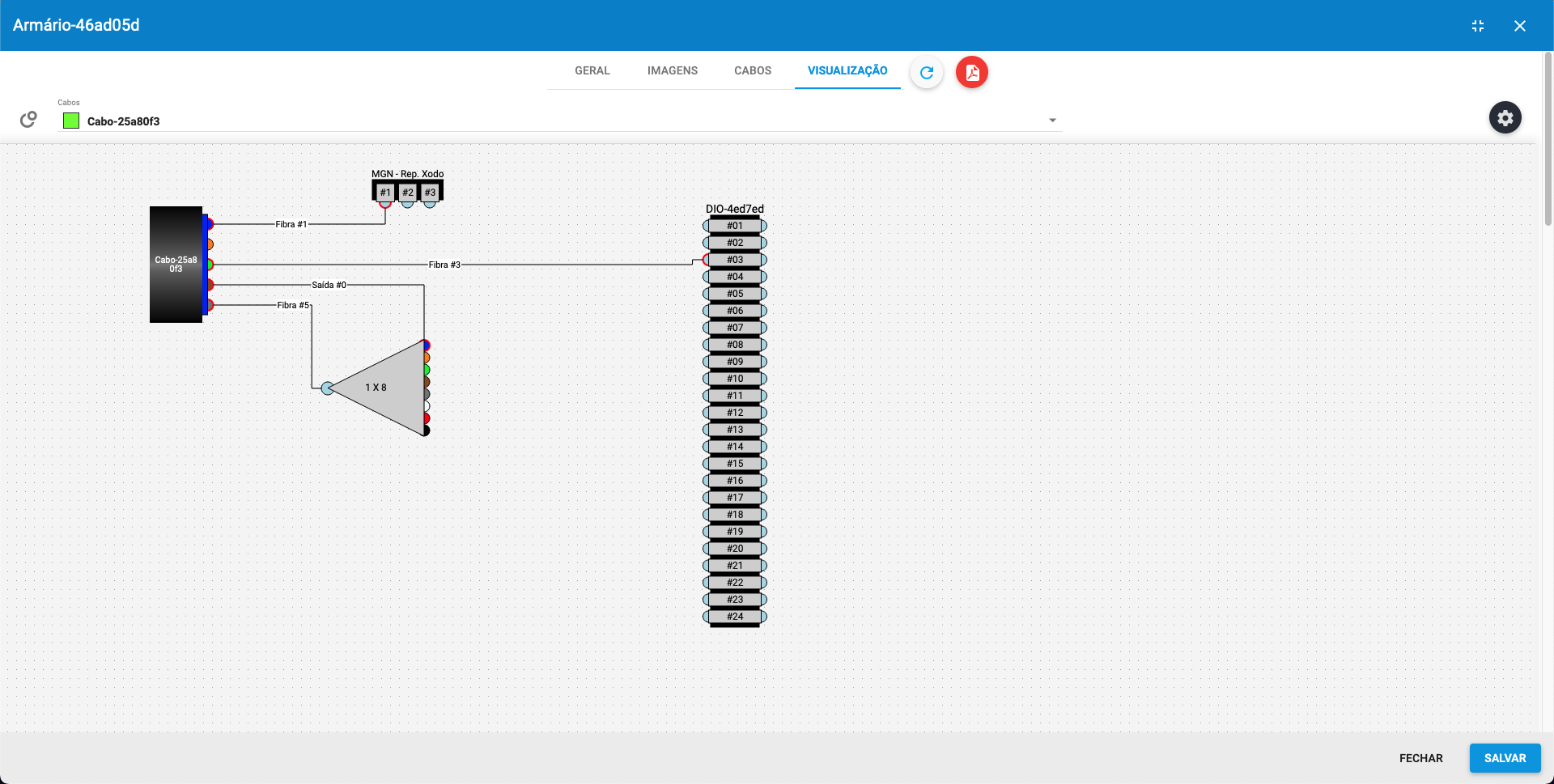This screenshot has width=1554, height=784.
Task: Click the green cable color swatch
Action: click(71, 121)
